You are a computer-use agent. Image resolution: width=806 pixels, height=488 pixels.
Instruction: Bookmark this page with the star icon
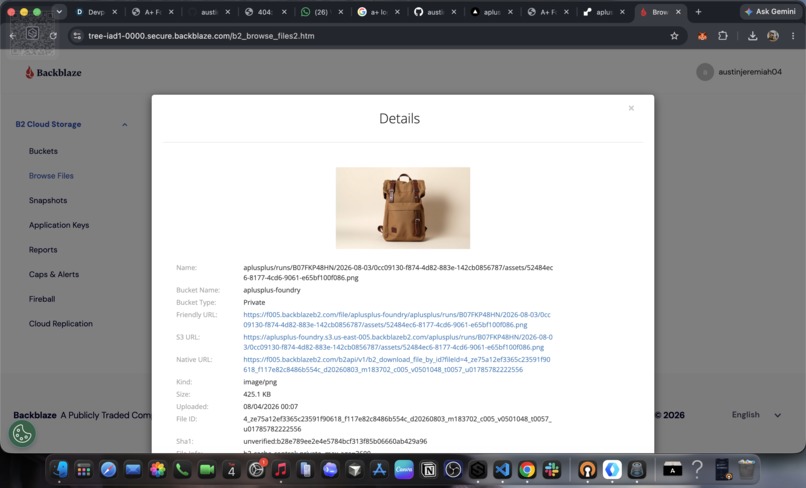coord(674,36)
